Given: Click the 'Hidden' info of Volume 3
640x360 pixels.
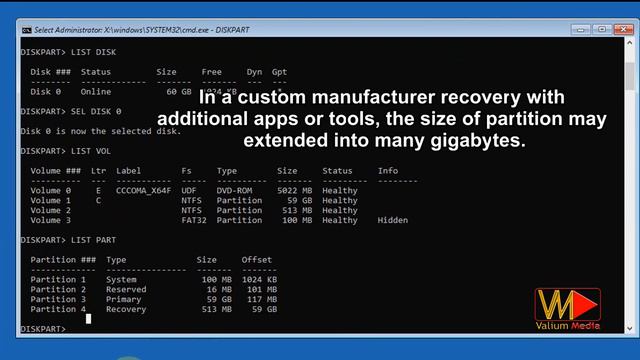Looking at the screenshot, I should coord(393,220).
